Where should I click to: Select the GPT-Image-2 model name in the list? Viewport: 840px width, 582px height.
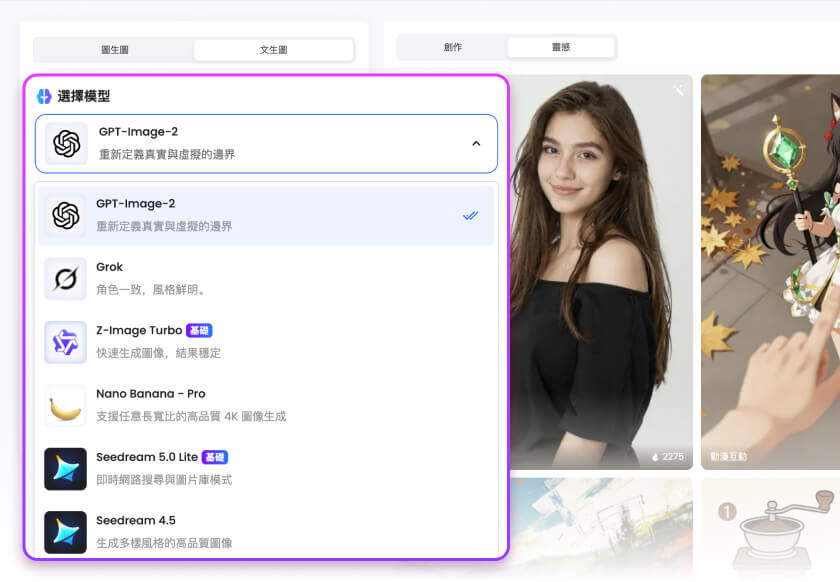[136, 204]
